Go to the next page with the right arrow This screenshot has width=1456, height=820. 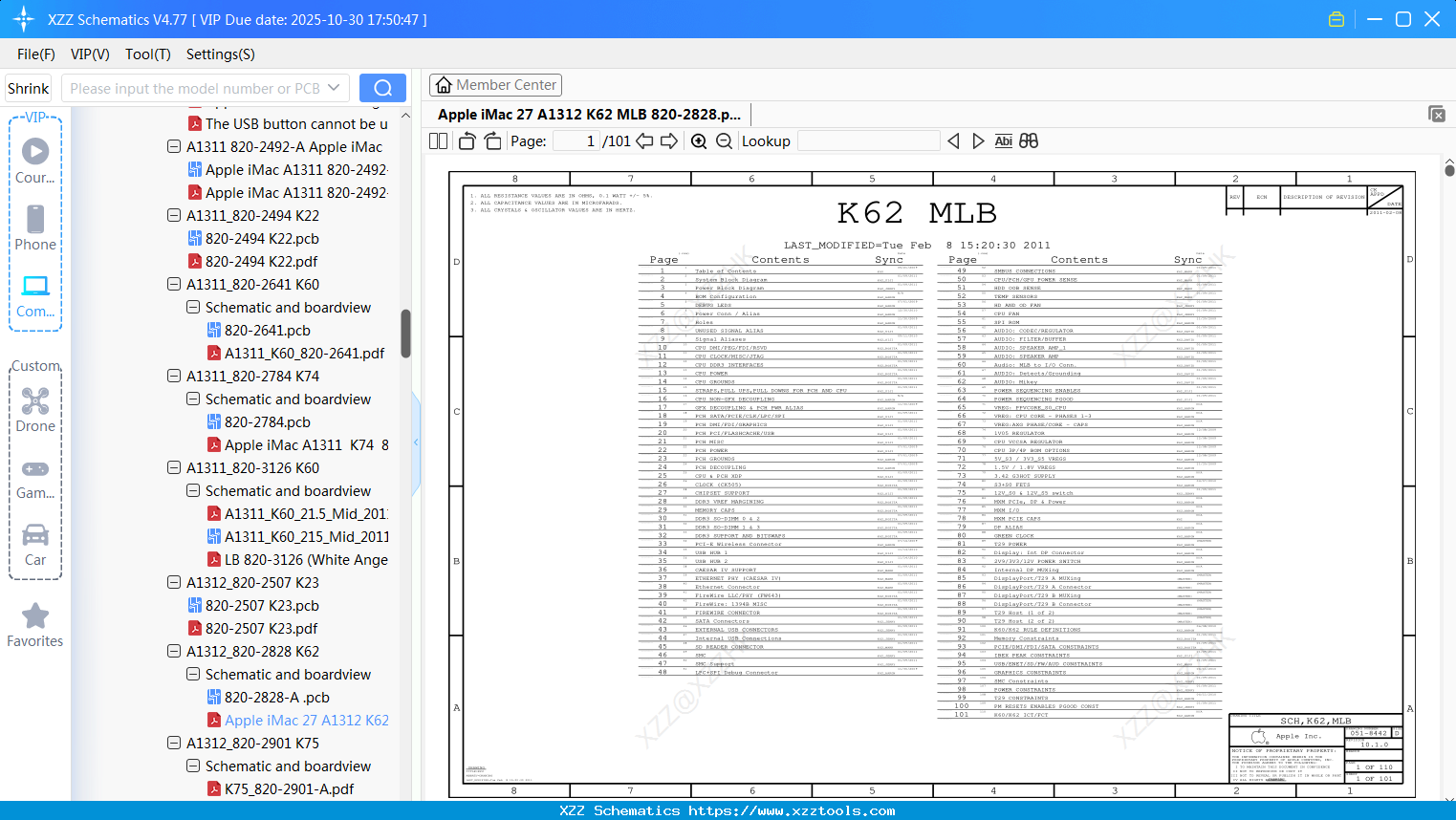[x=669, y=141]
